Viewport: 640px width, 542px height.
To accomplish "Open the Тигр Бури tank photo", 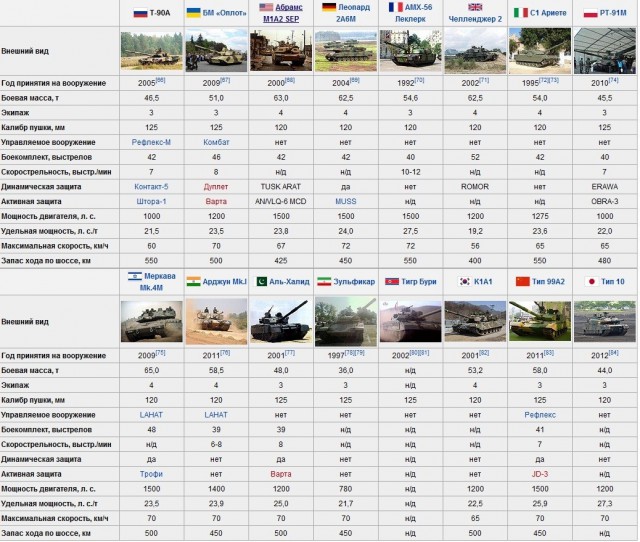I will click(410, 322).
